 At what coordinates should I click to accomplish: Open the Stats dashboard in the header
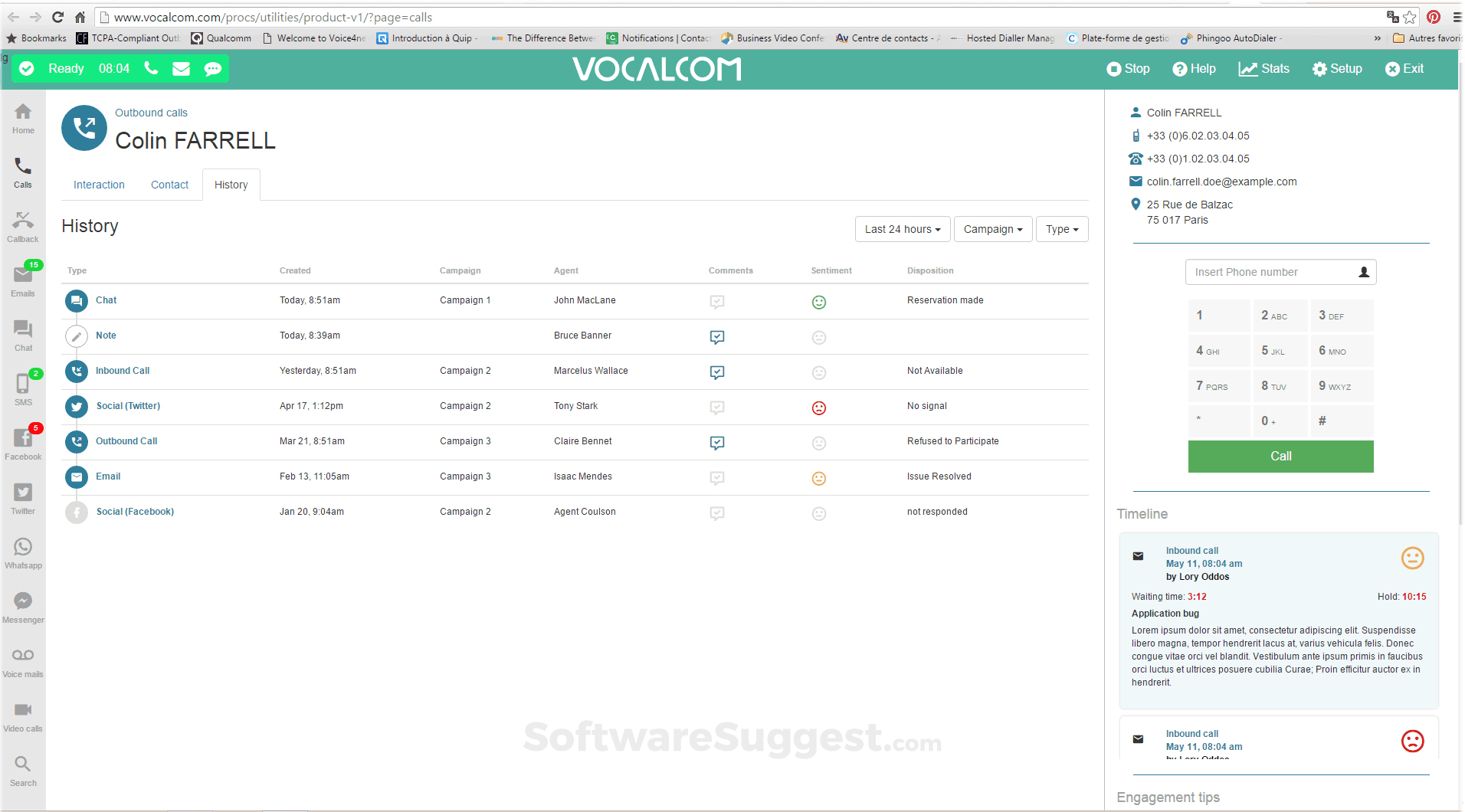tap(1263, 69)
